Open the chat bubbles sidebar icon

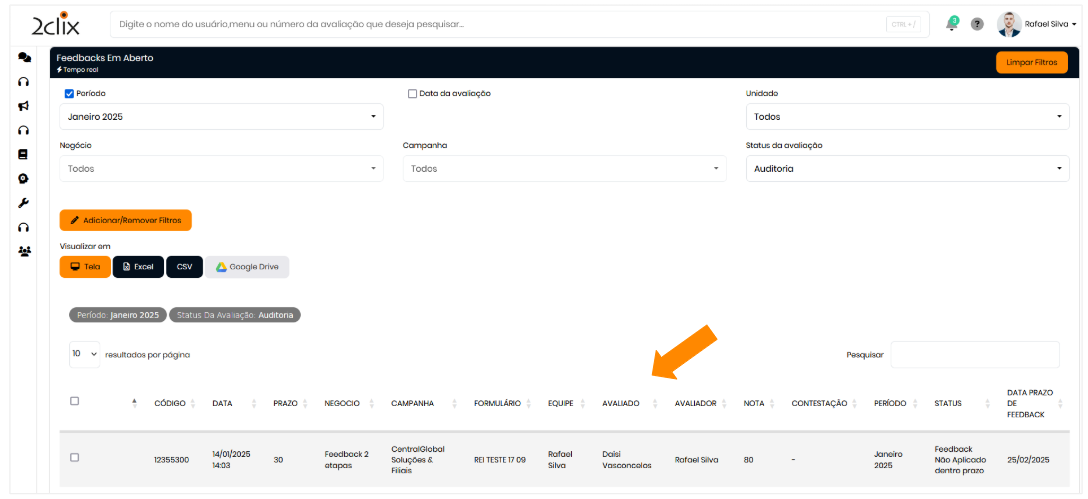pyautogui.click(x=24, y=58)
